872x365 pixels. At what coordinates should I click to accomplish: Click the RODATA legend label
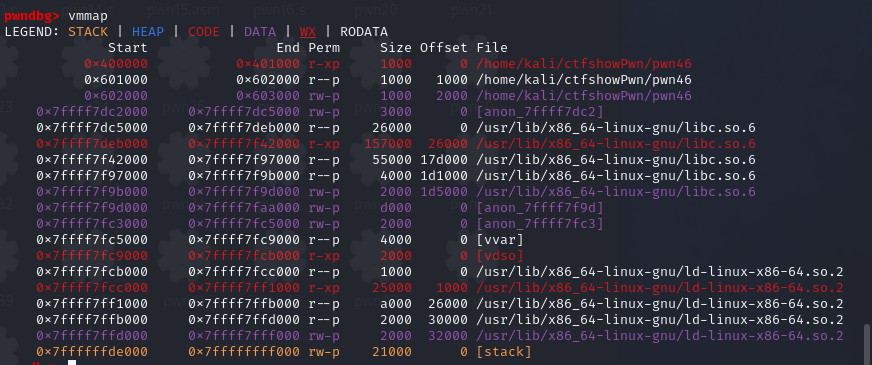coord(364,32)
